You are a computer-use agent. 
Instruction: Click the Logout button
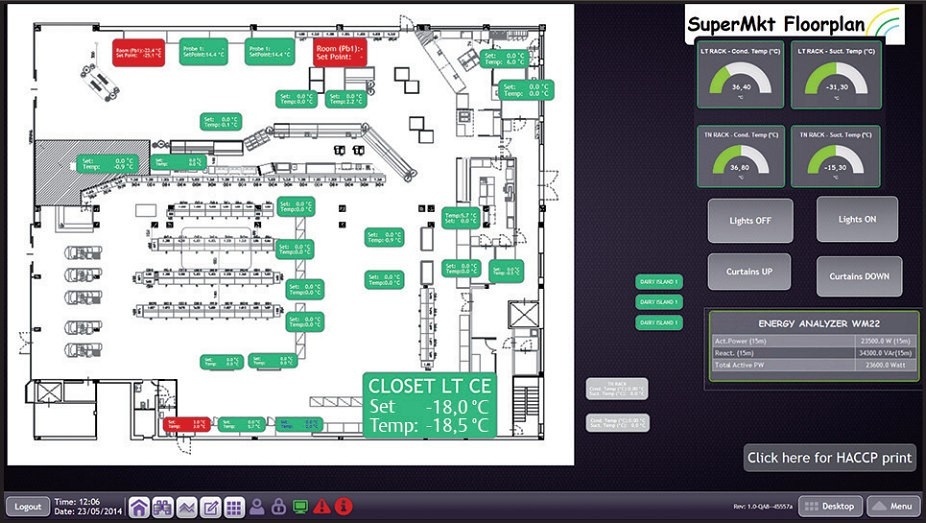coord(28,506)
